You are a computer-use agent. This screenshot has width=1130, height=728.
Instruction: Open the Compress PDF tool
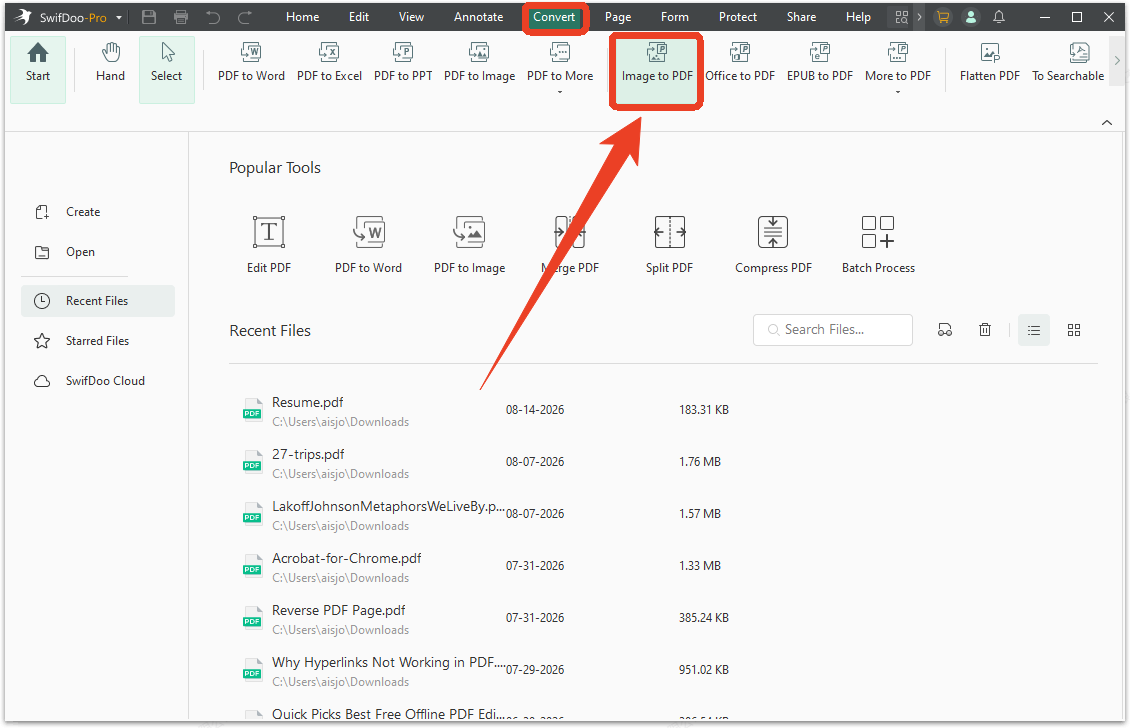[773, 244]
